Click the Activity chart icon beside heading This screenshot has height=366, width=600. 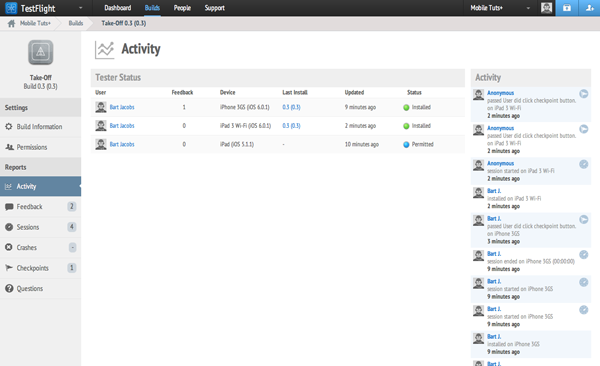tap(104, 50)
